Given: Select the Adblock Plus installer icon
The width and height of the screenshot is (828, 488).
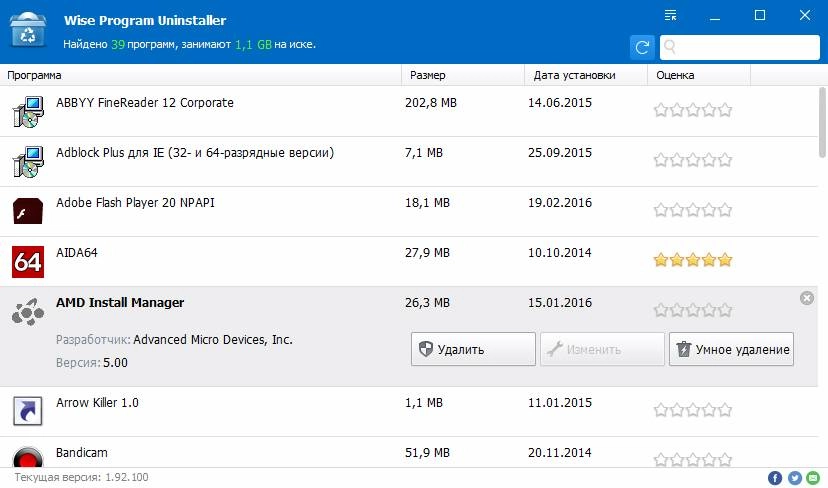Looking at the screenshot, I should (28, 162).
